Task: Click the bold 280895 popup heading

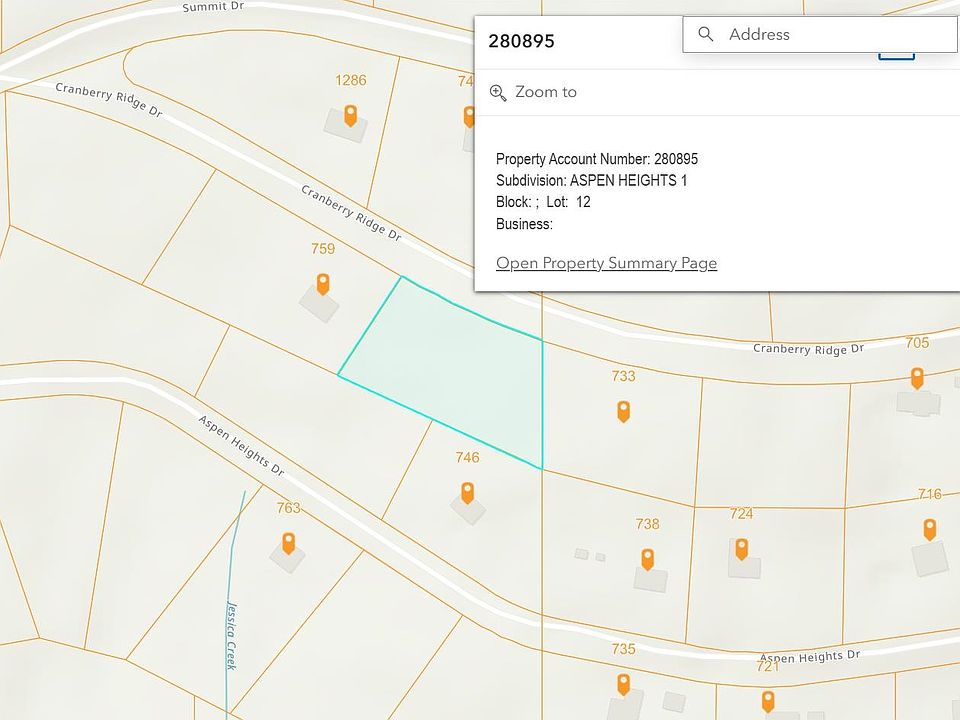Action: coord(522,41)
